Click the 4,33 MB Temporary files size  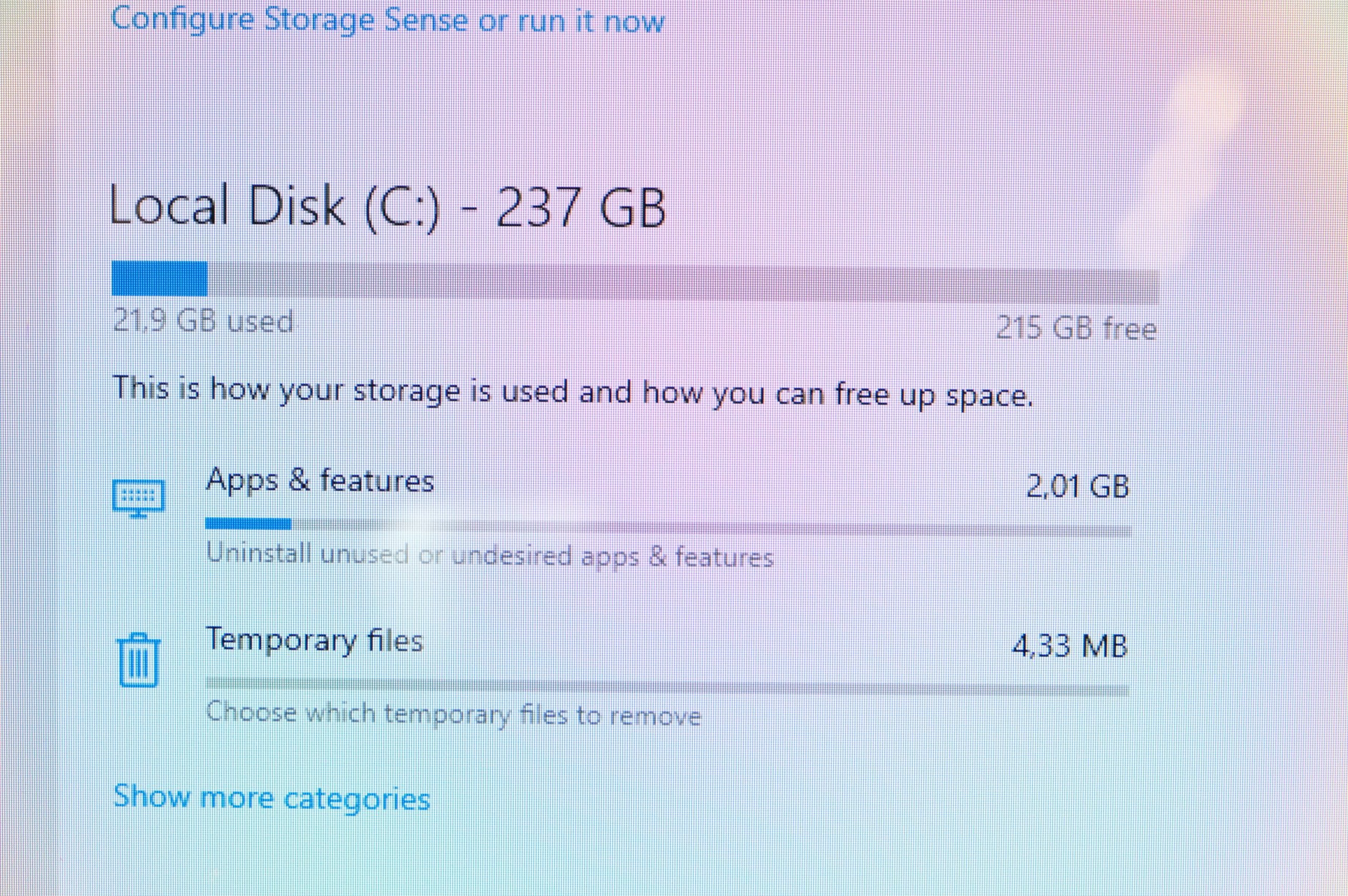[1070, 646]
